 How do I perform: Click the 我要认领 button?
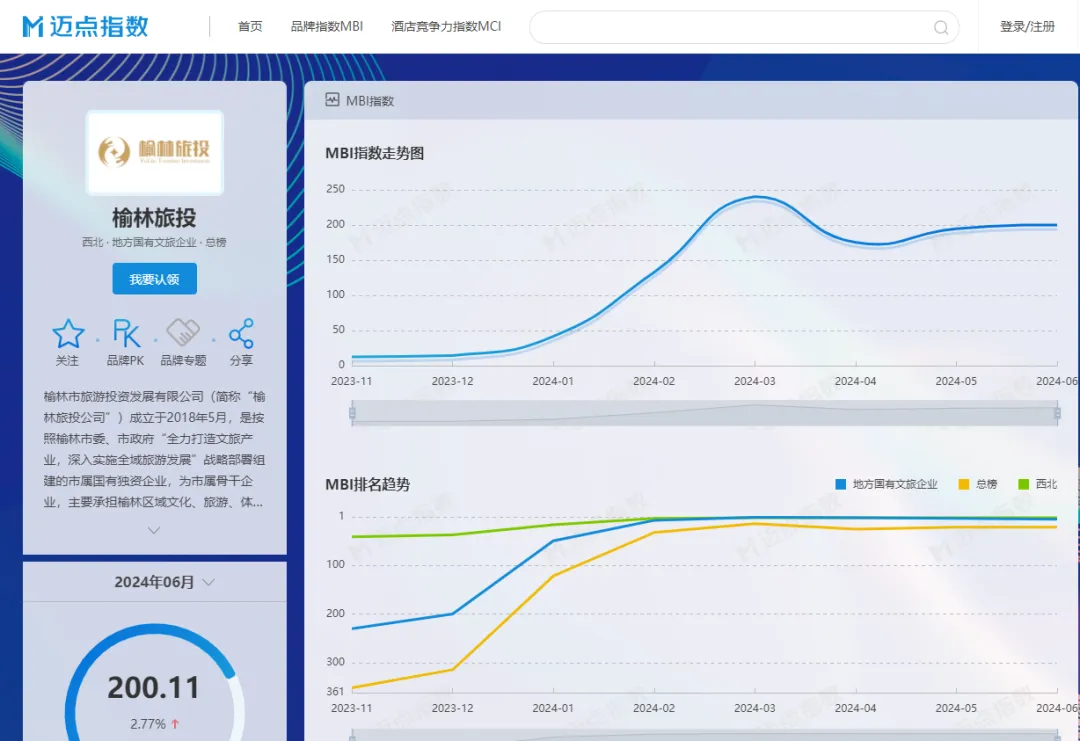[x=155, y=279]
